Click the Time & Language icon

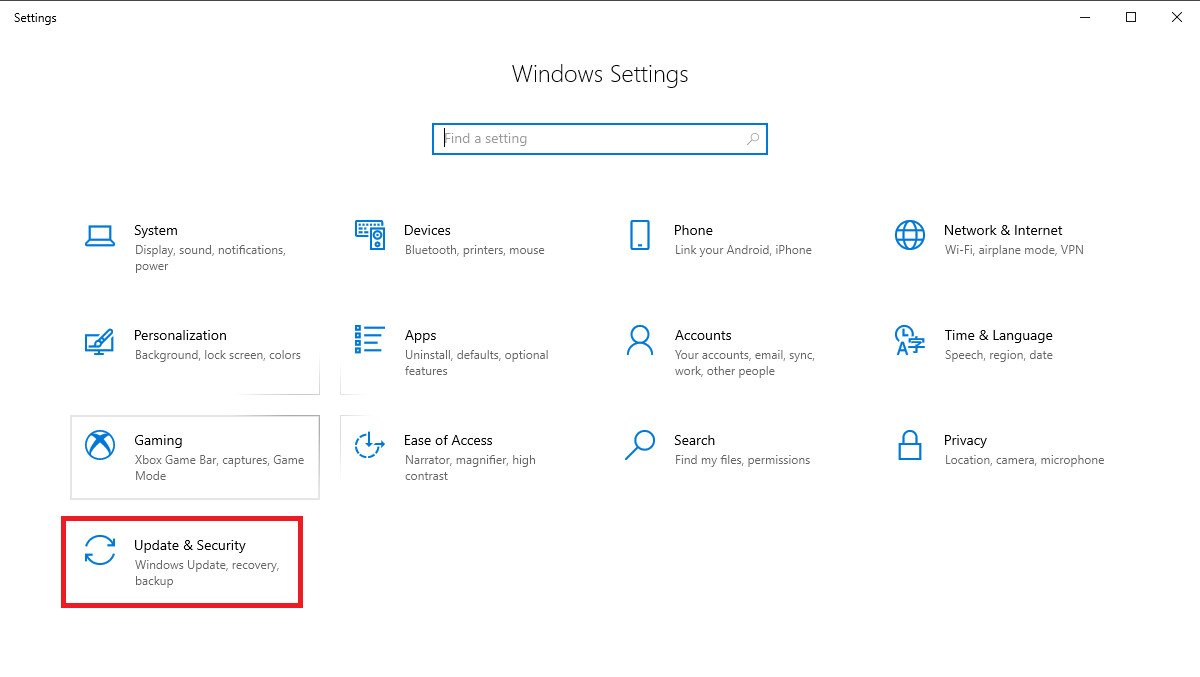pyautogui.click(x=910, y=340)
